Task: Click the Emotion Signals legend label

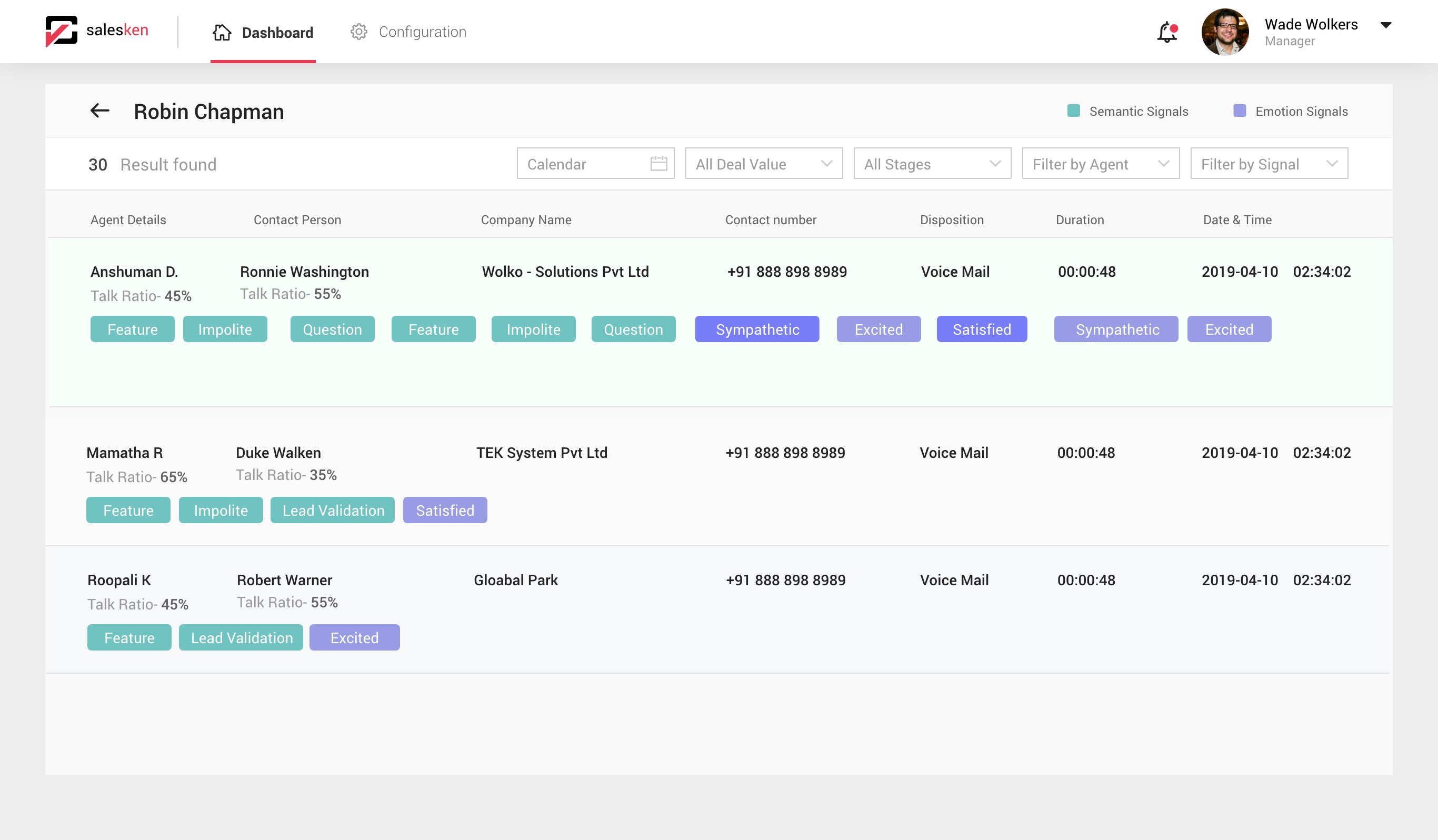Action: pos(1301,111)
